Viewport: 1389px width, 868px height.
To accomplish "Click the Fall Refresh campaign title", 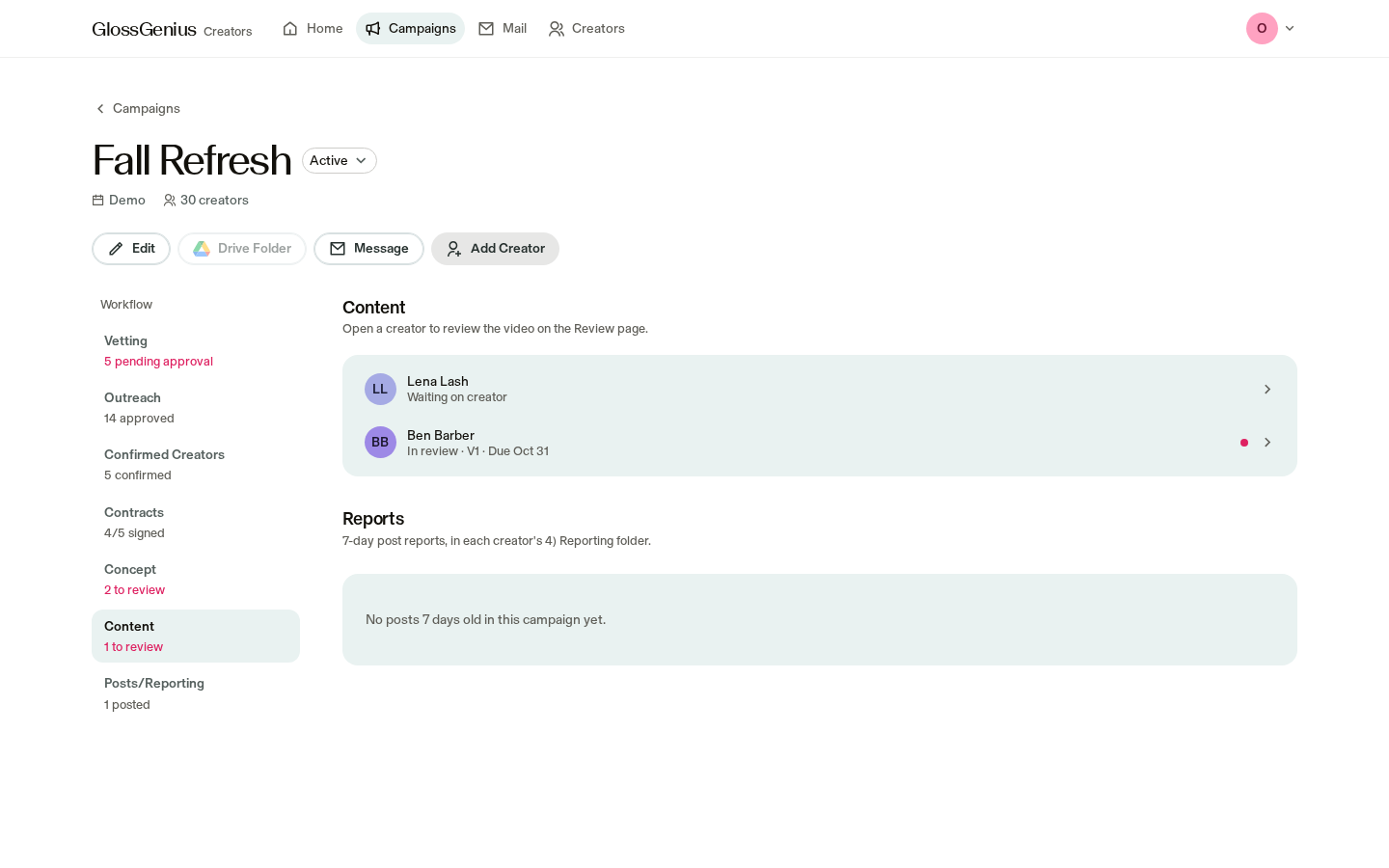I will [192, 160].
